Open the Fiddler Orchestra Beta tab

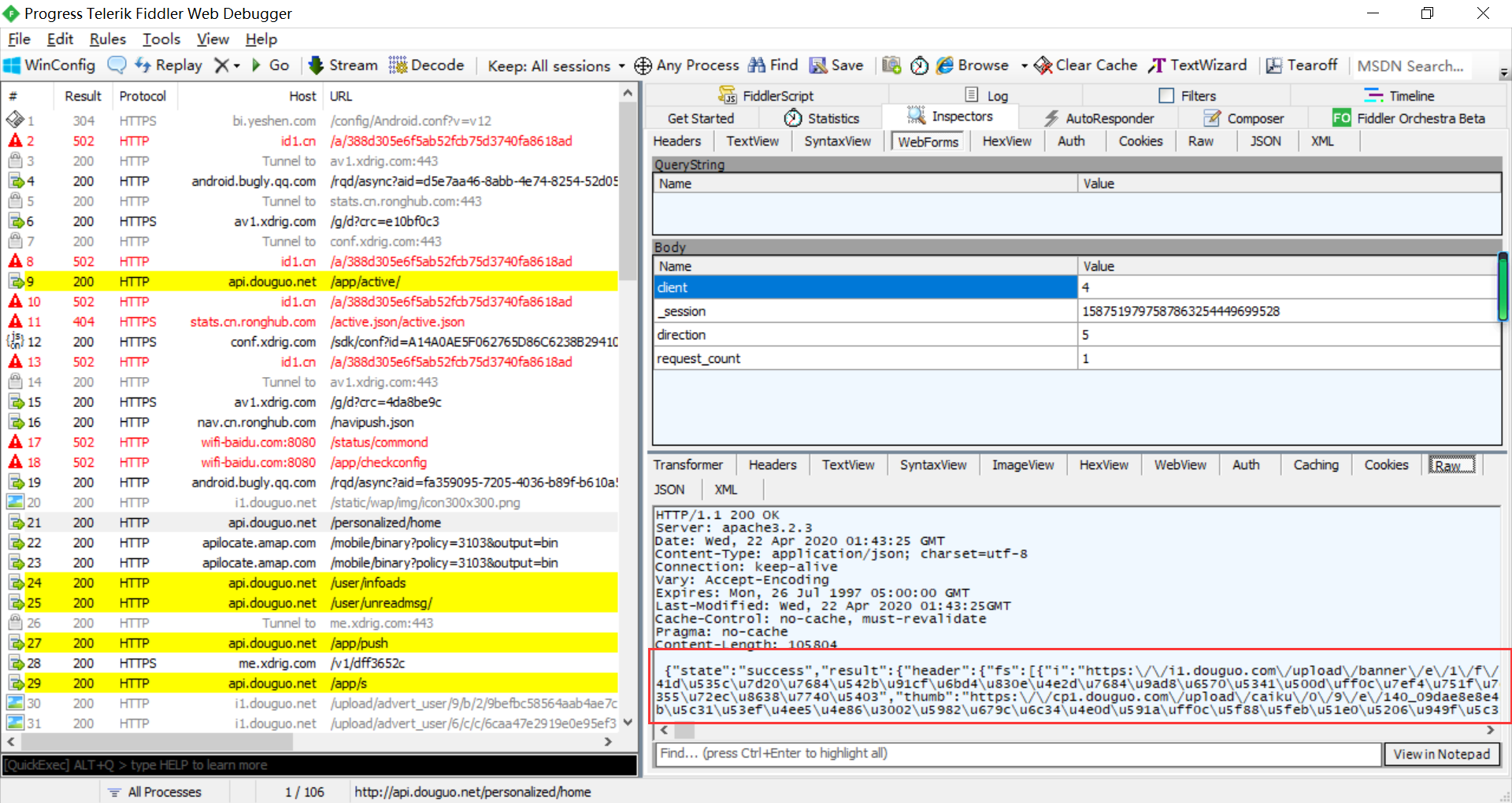pyautogui.click(x=1409, y=118)
